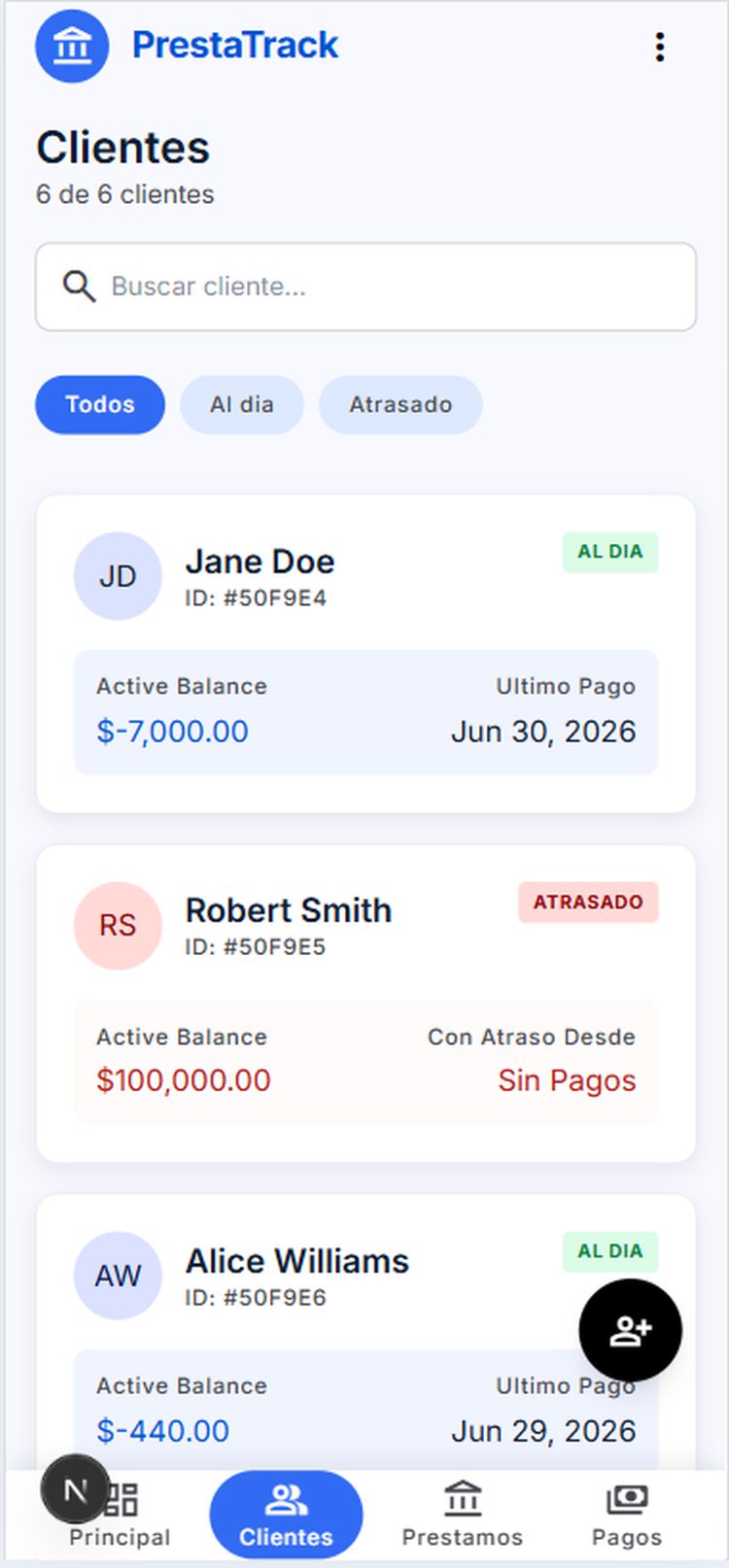729x1568 pixels.
Task: Open the Prestamos tab label
Action: tap(463, 1537)
